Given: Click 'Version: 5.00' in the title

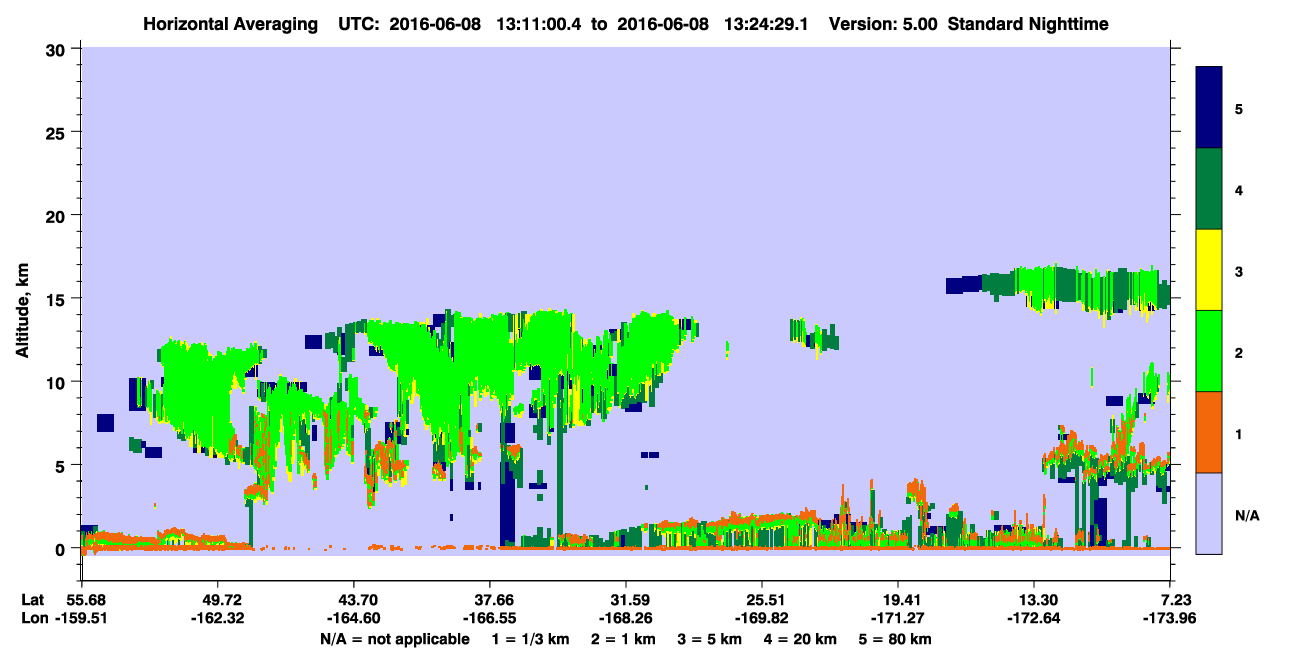Looking at the screenshot, I should coord(883,24).
